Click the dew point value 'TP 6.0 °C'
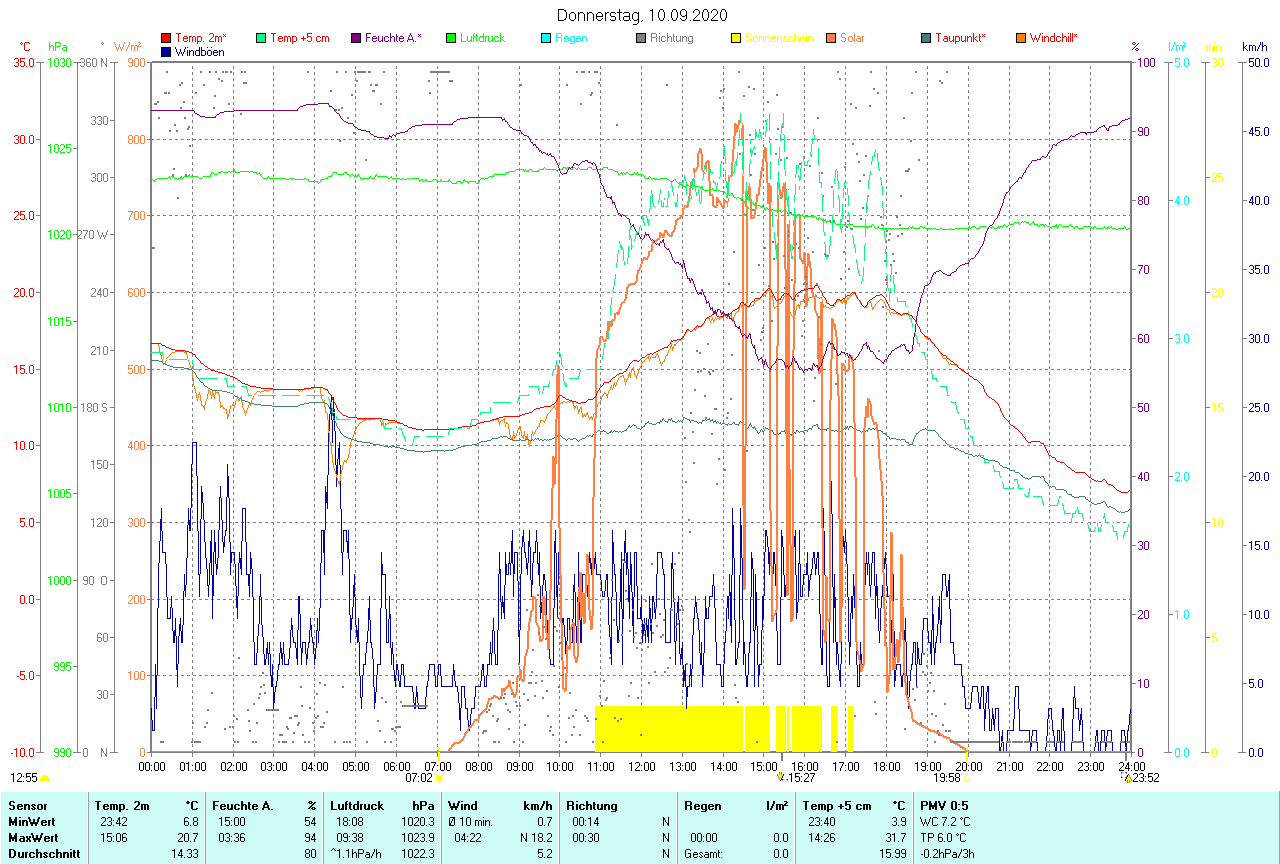Viewport: 1280px width, 864px height. coord(942,837)
